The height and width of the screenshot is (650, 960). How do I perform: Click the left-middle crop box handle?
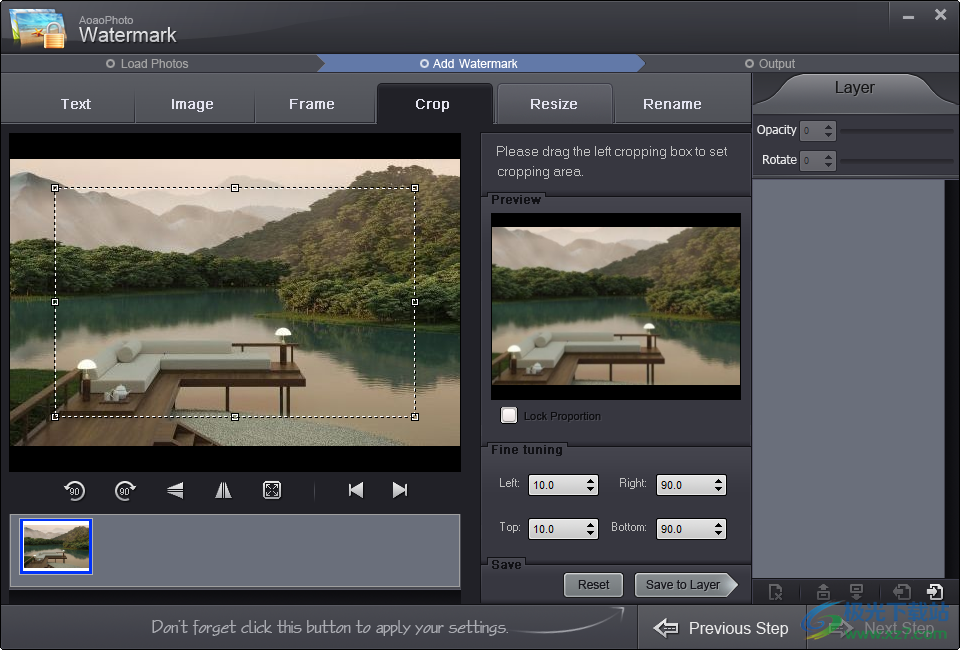pos(55,302)
